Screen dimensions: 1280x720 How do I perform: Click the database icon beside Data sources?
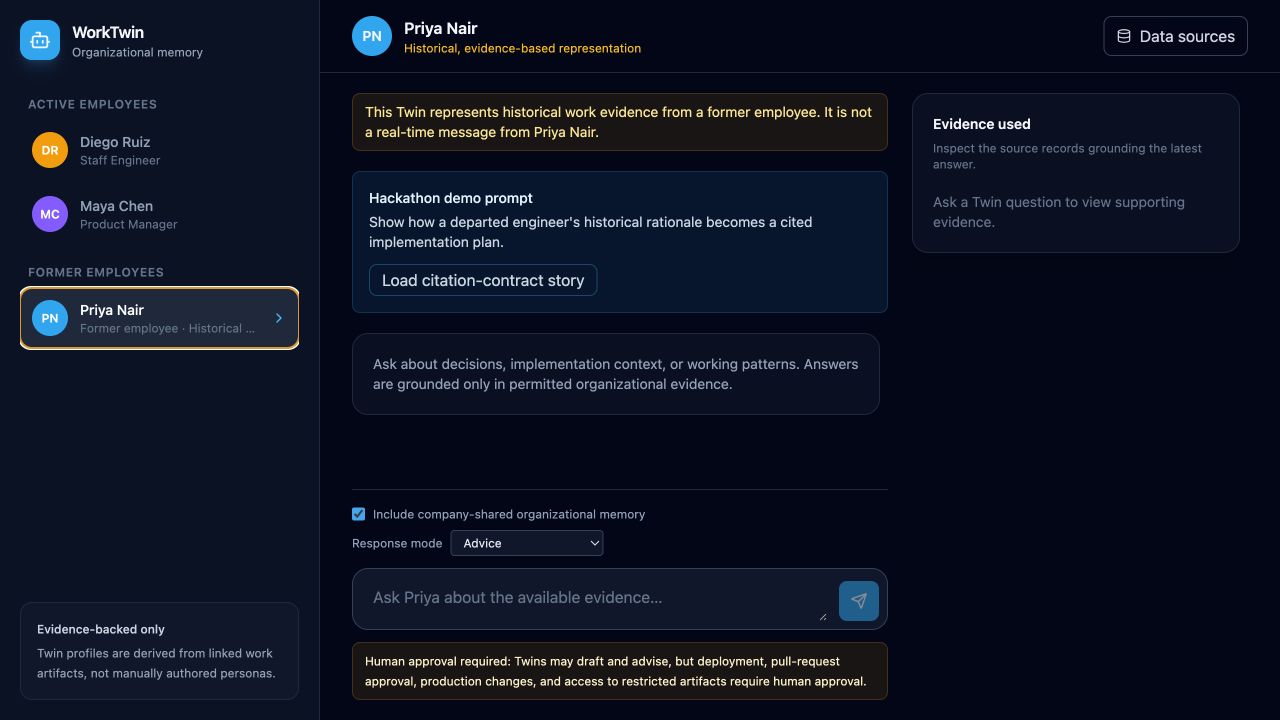tap(1124, 36)
